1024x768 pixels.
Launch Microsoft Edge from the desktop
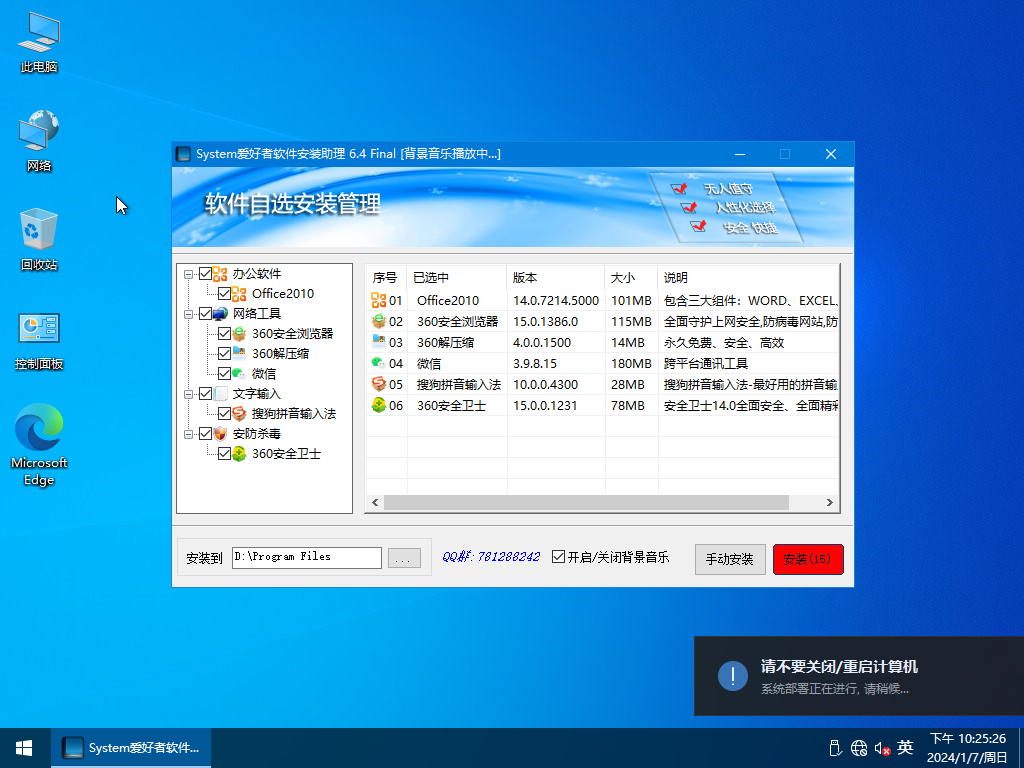(39, 445)
